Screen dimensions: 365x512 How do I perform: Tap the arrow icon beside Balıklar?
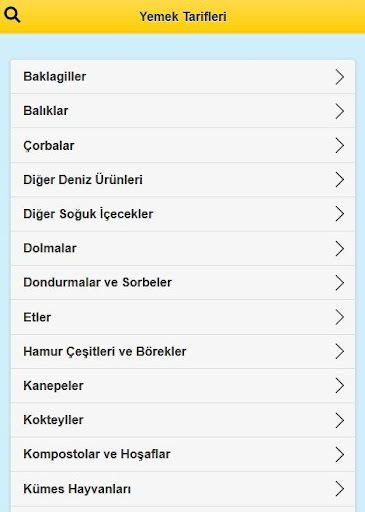click(340, 111)
